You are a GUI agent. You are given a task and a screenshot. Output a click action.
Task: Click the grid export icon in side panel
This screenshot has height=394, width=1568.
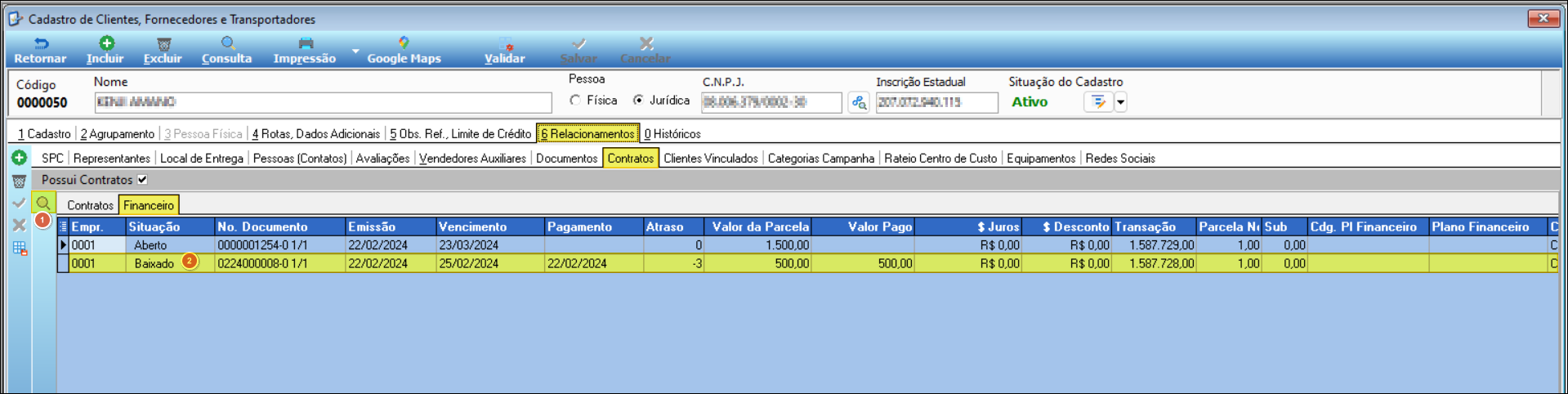tap(20, 248)
